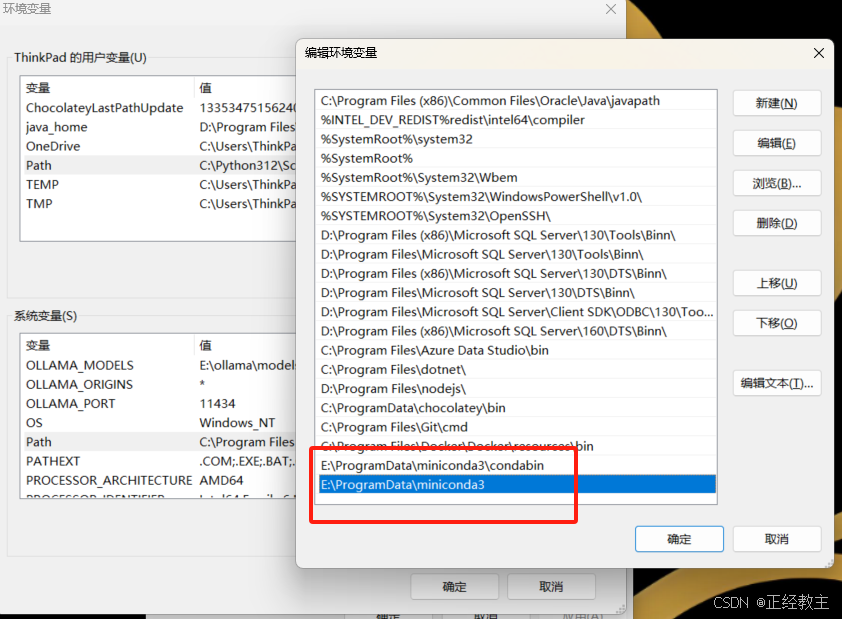Screen dimensions: 842x619
Task: Select the C:\Program Files\Git\cmd entry
Action: (517, 427)
